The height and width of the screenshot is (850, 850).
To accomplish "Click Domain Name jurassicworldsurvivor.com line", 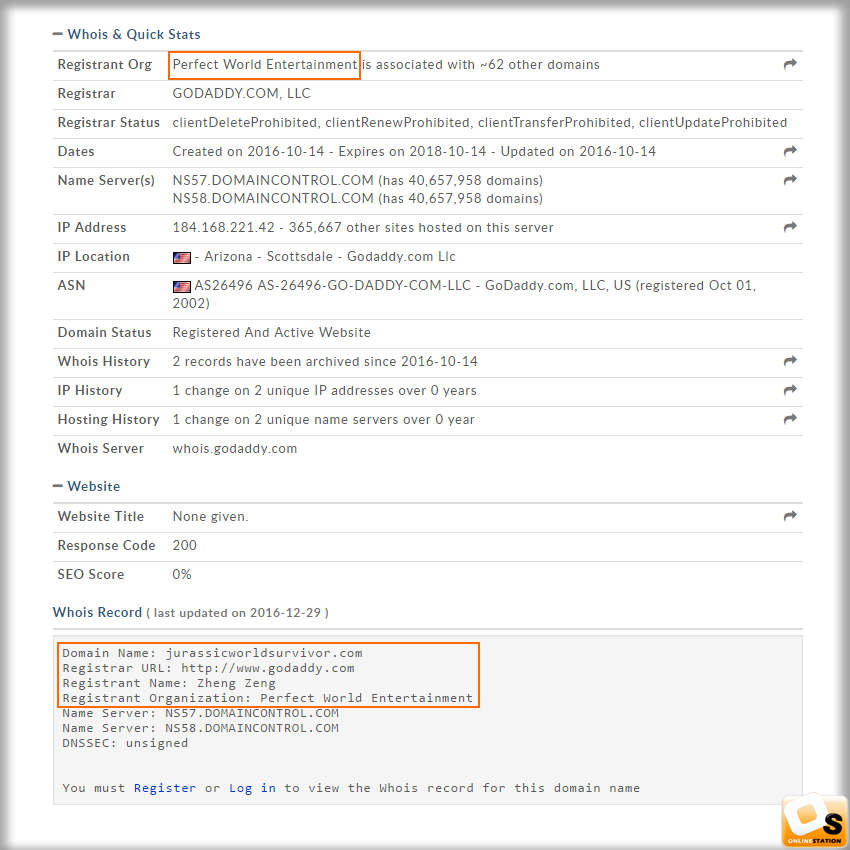I will 212,653.
